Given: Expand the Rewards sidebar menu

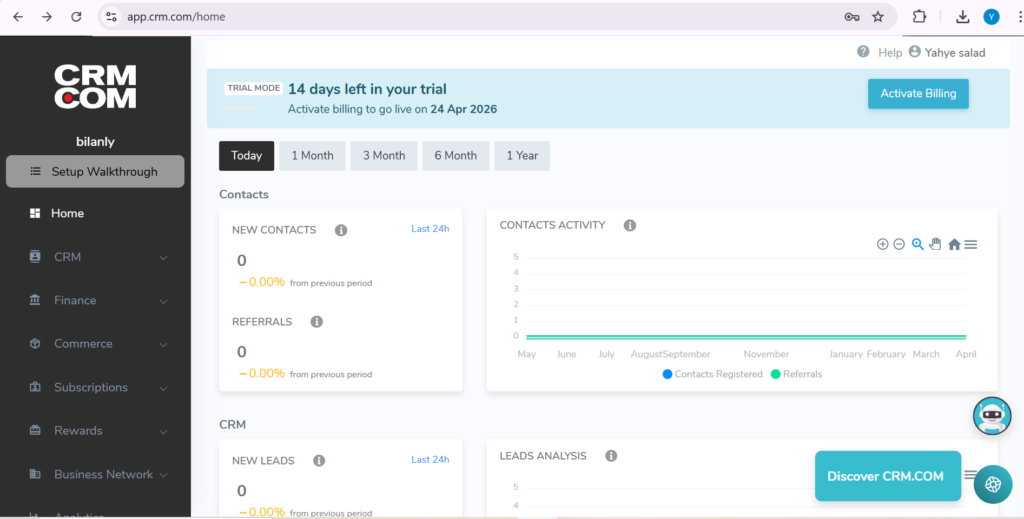Looking at the screenshot, I should (x=95, y=431).
